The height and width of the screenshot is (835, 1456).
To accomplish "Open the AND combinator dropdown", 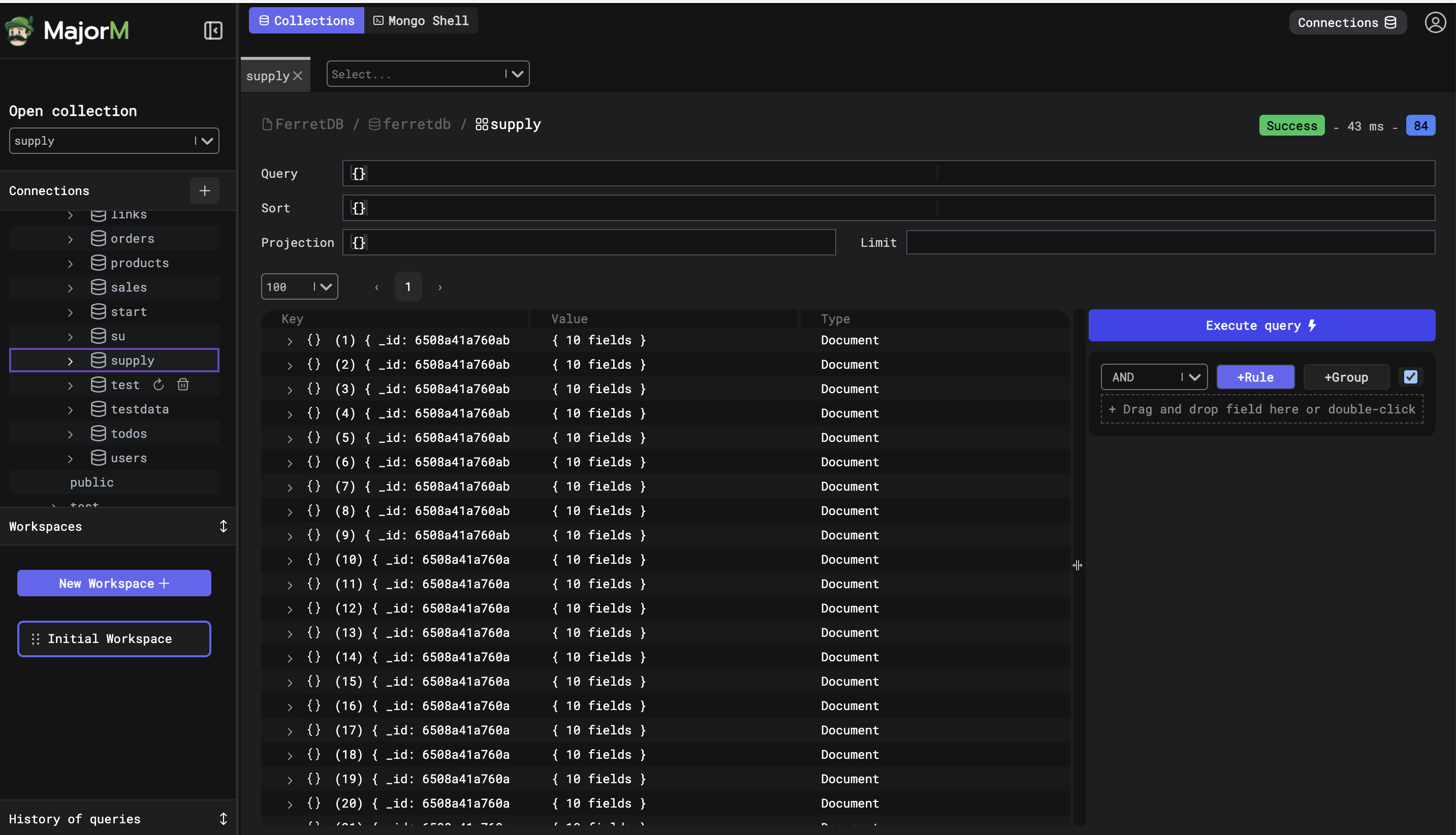I will click(1154, 377).
